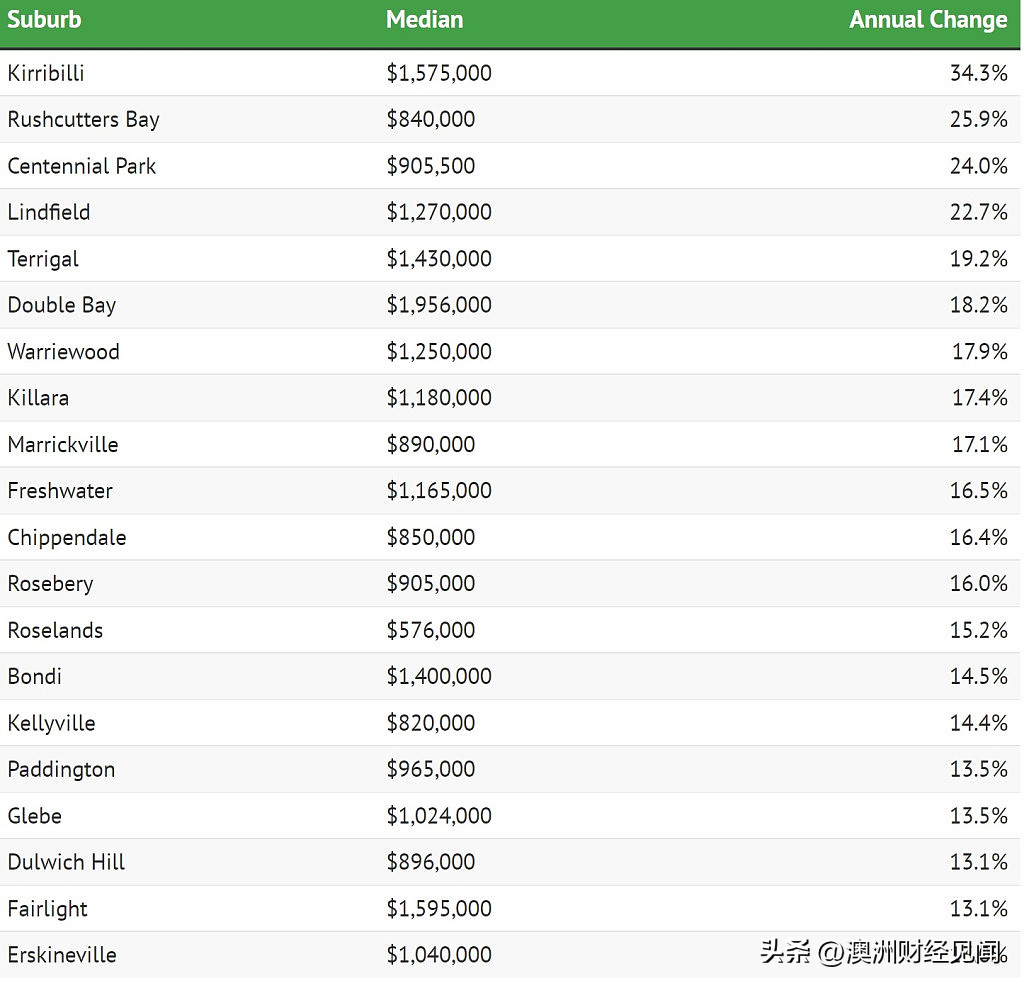Click the Suburb column header

(x=44, y=20)
